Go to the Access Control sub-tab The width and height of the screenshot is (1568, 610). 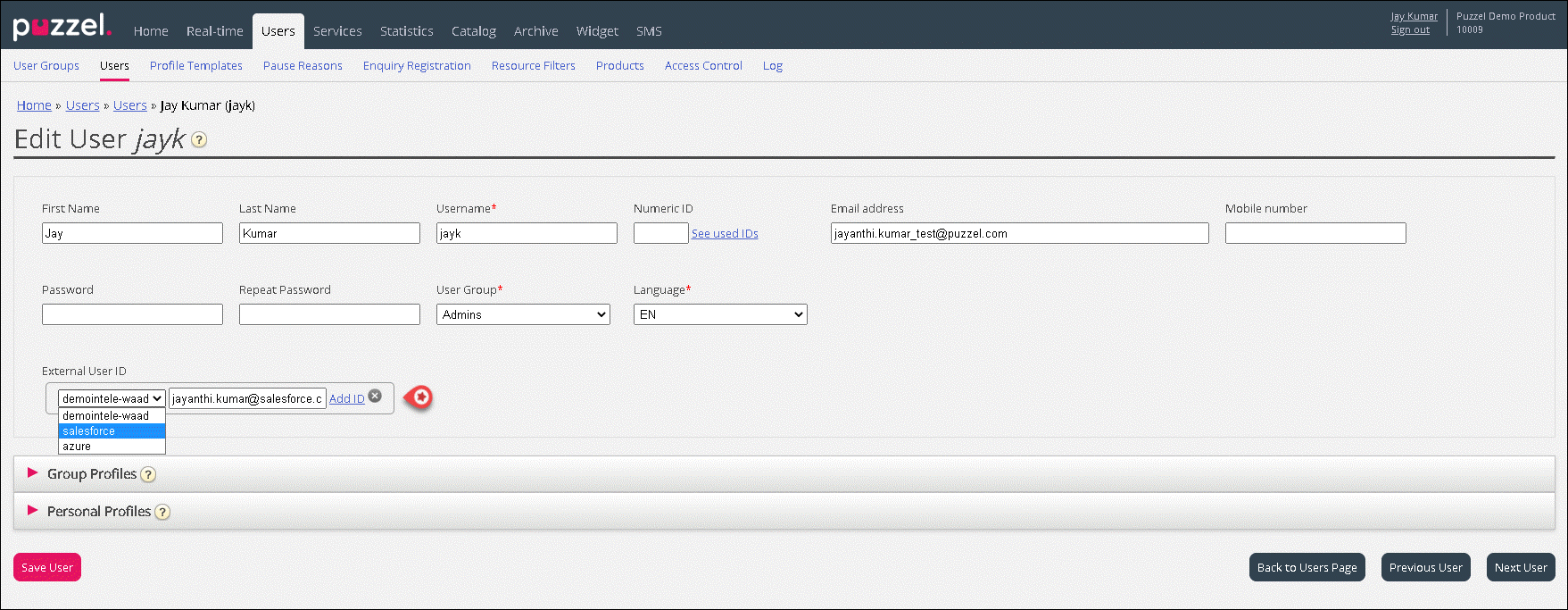[x=703, y=66]
